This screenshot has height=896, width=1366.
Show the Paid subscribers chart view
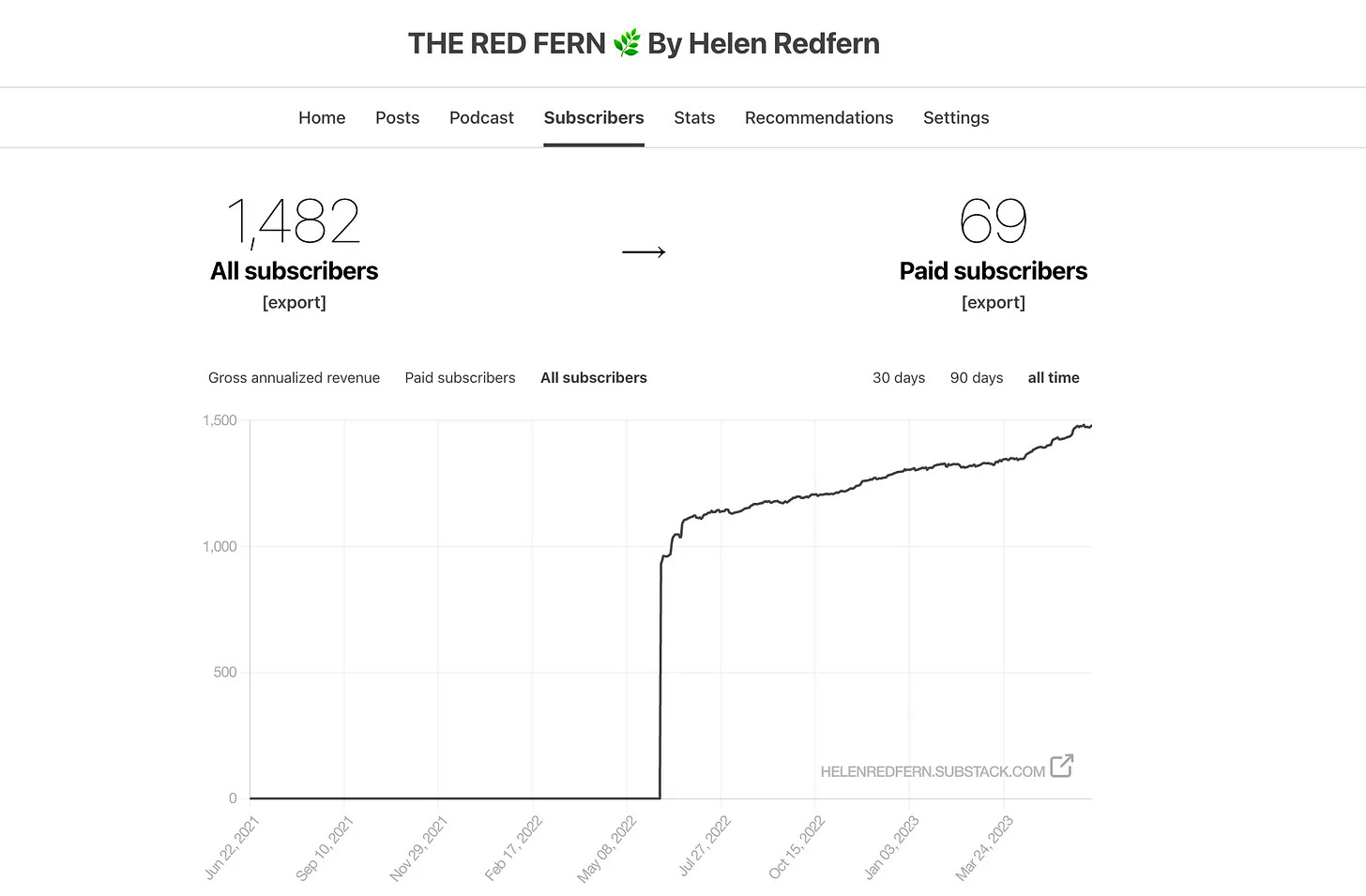[460, 377]
